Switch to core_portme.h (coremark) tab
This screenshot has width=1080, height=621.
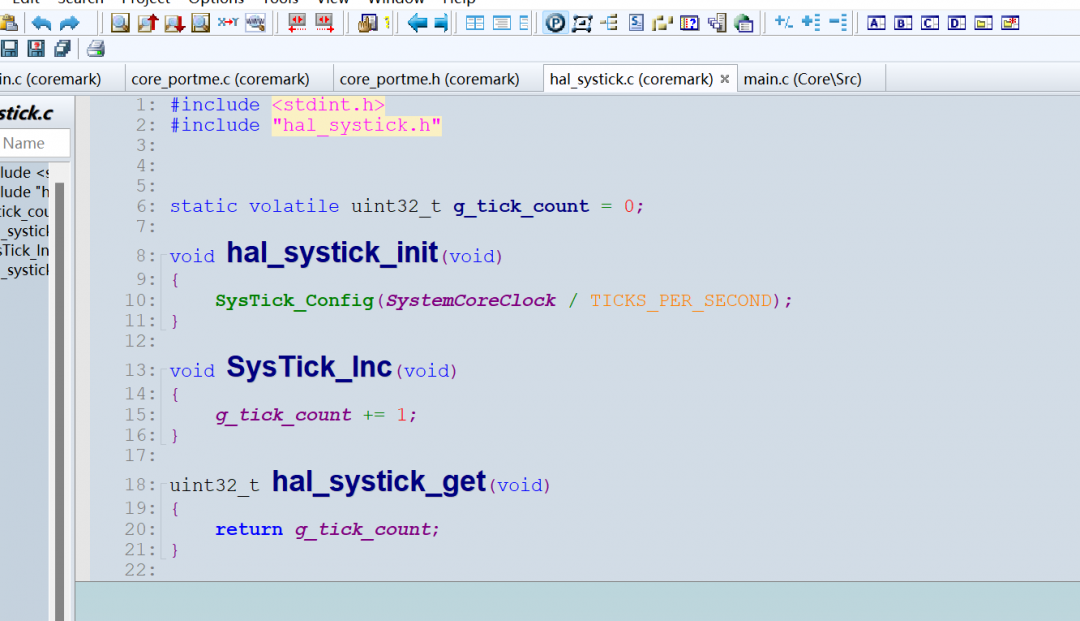pyautogui.click(x=429, y=79)
